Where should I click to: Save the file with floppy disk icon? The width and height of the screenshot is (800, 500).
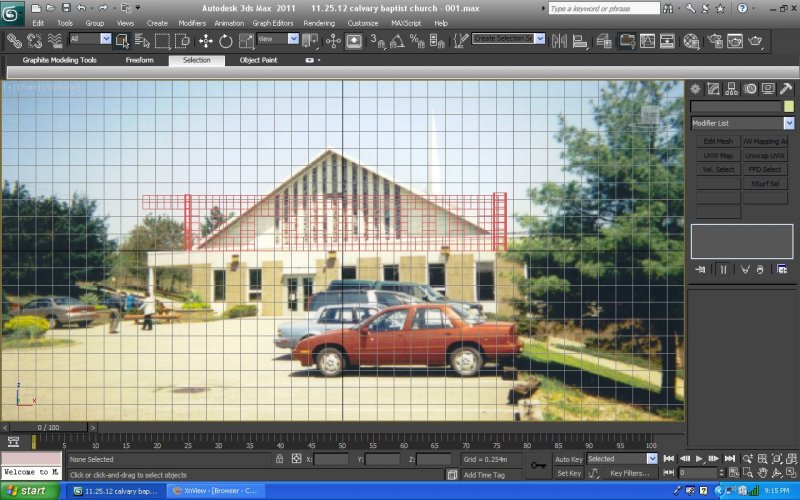[66, 8]
